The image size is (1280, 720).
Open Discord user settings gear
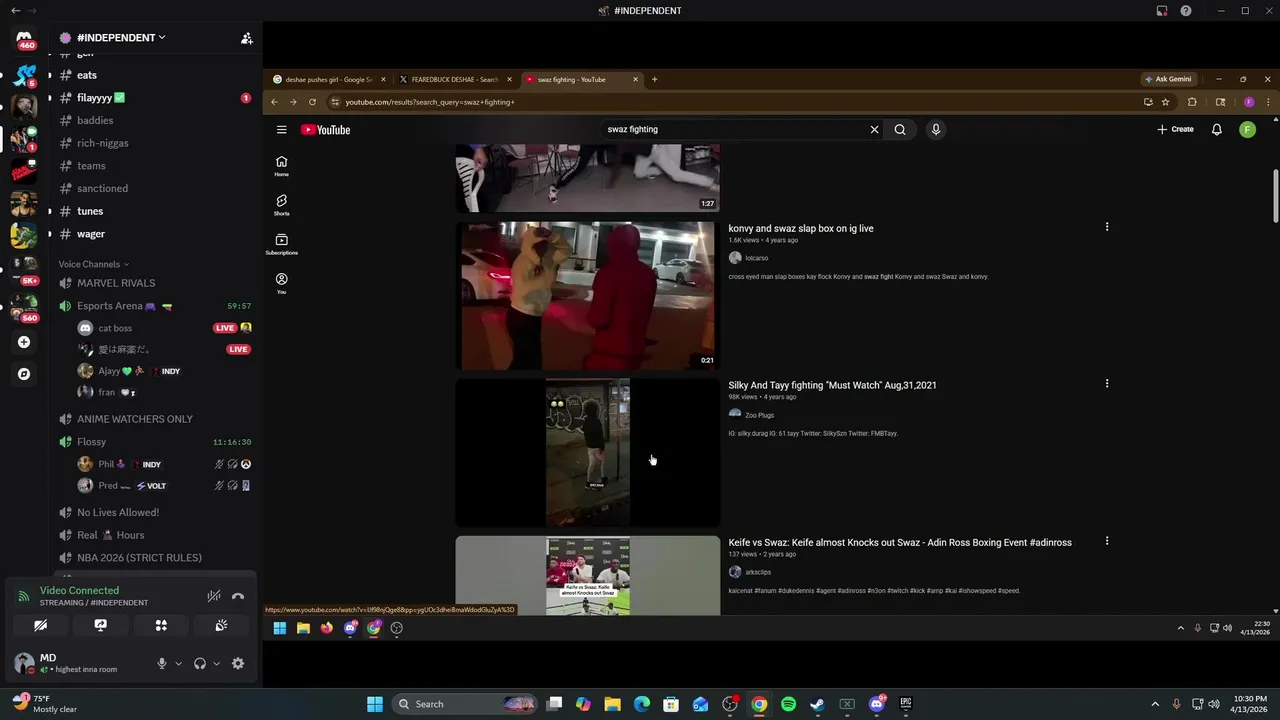pos(238,663)
